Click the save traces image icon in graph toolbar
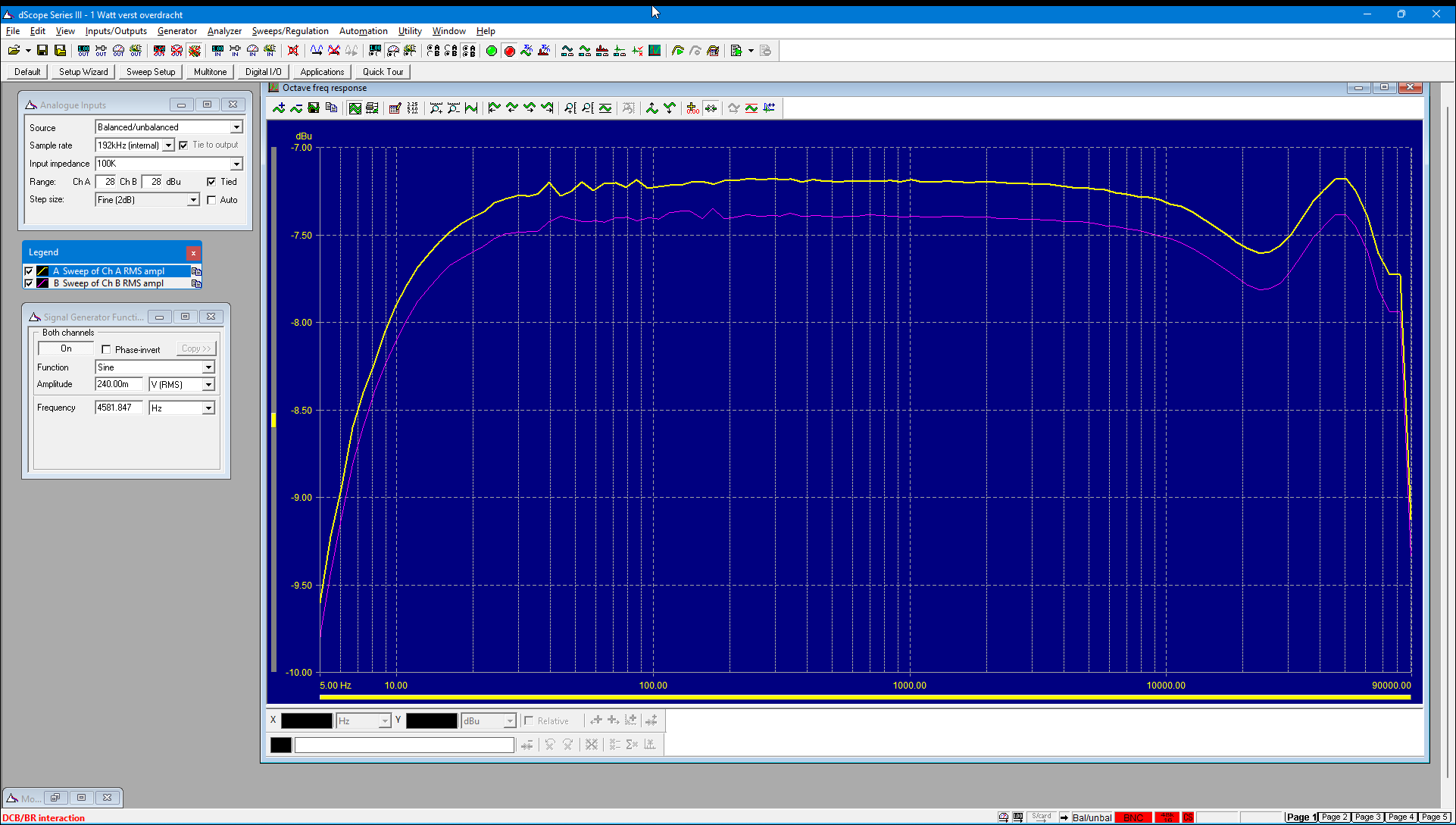Image resolution: width=1456 pixels, height=825 pixels. (314, 108)
